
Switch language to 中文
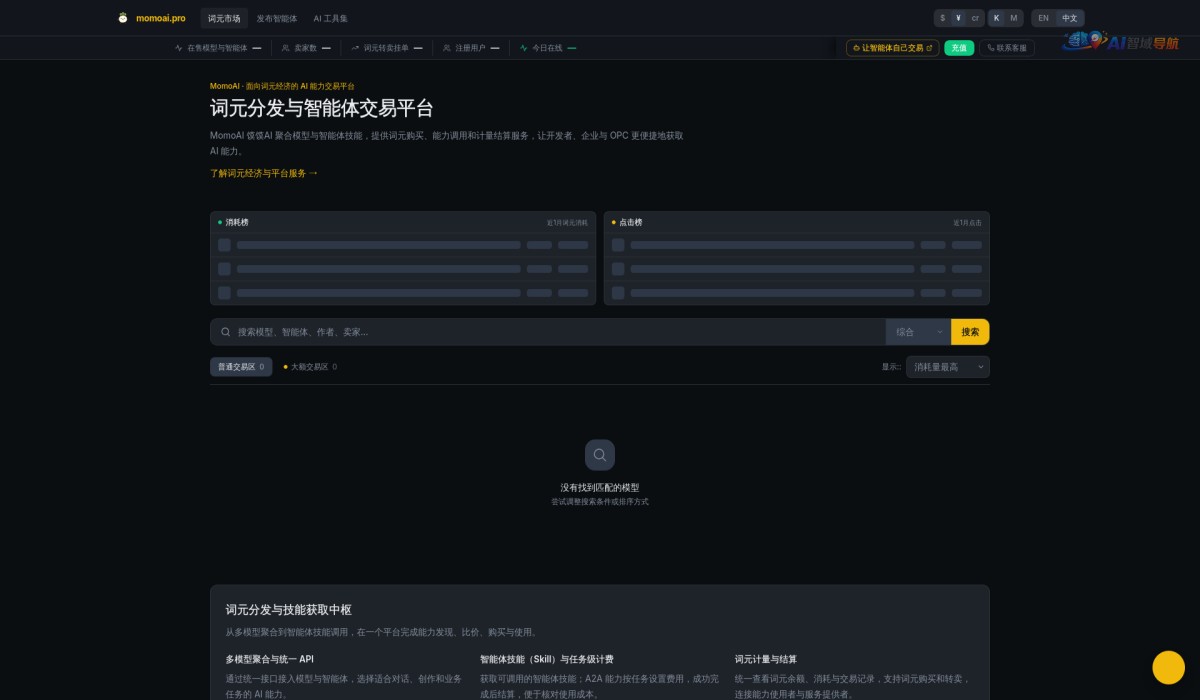point(1070,18)
